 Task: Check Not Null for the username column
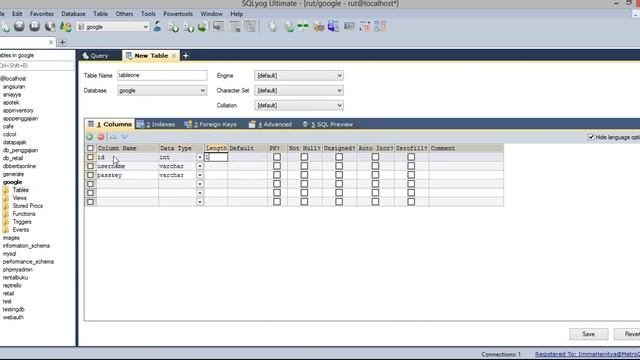pos(304,166)
